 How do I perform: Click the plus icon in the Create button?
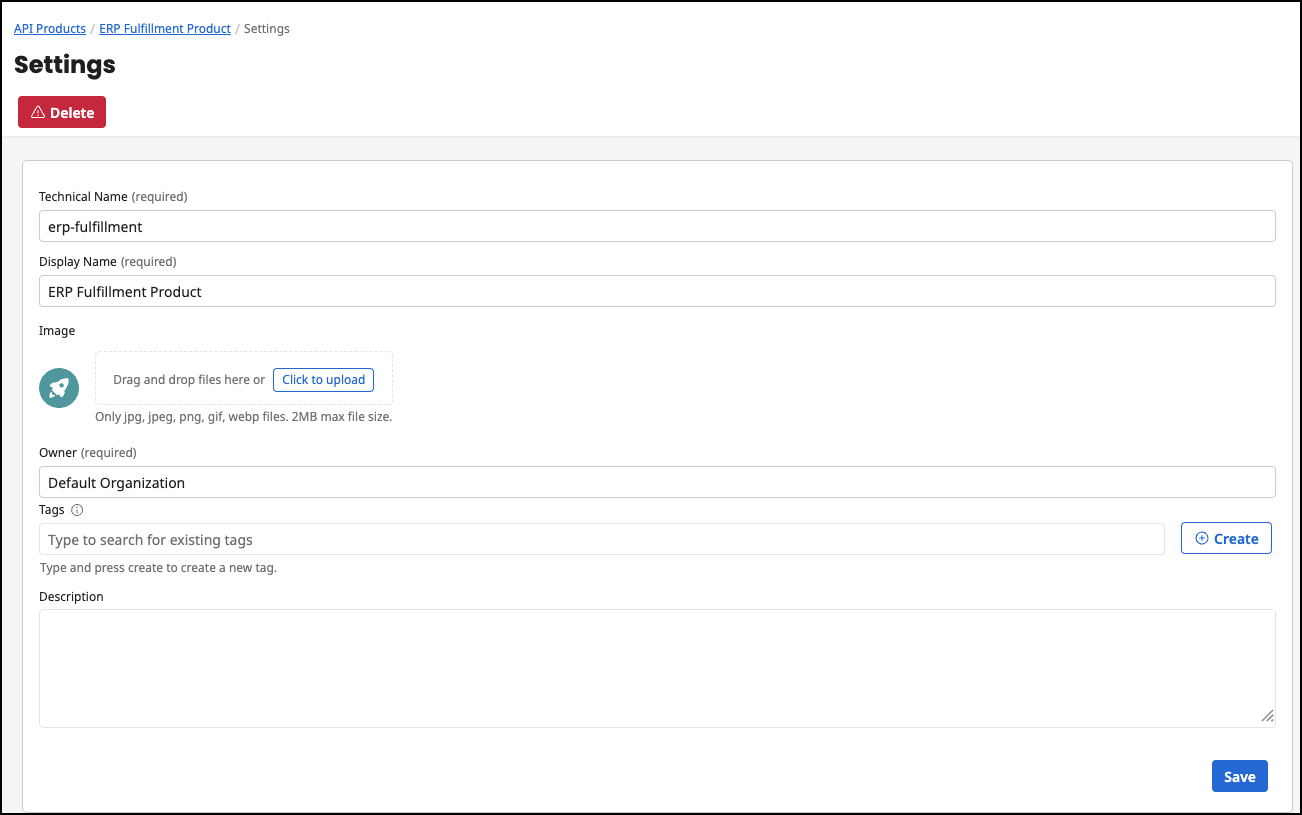point(1200,538)
